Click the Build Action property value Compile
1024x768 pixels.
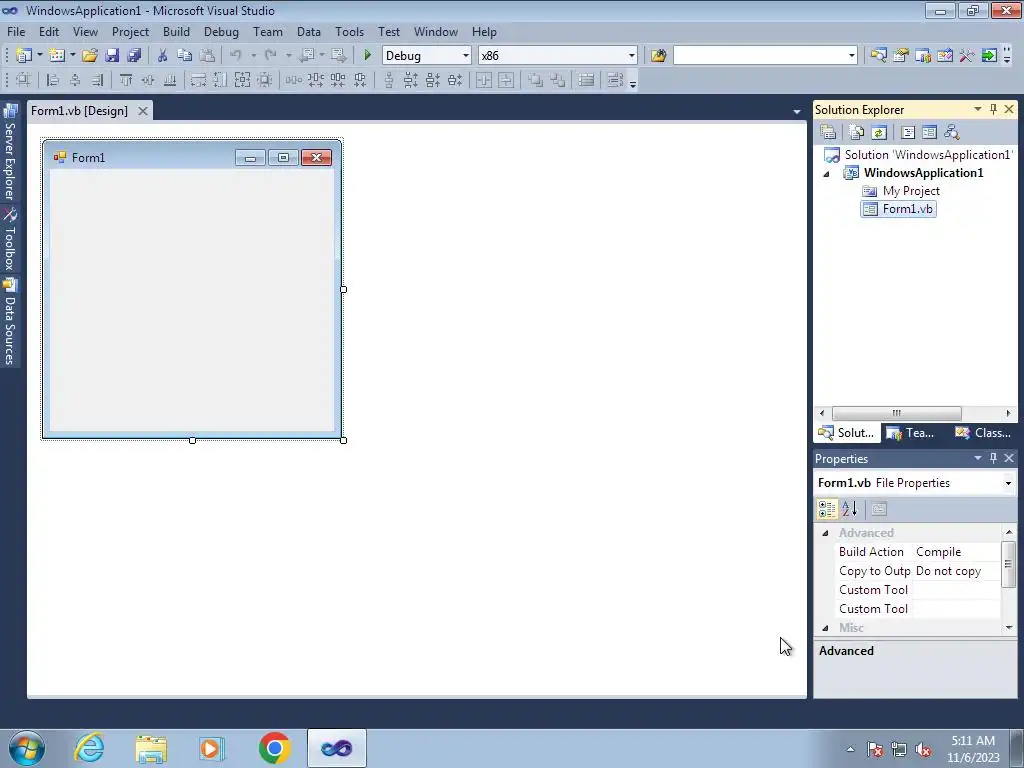[x=957, y=552]
